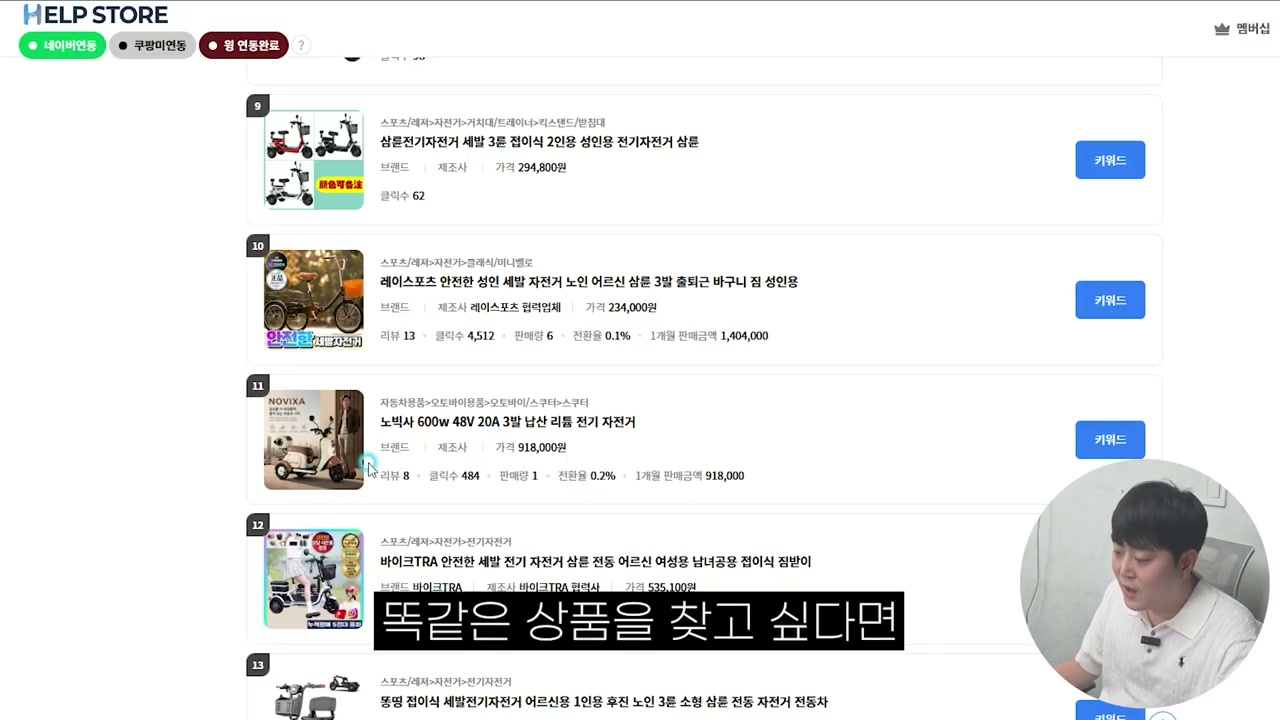This screenshot has width=1280, height=720.
Task: Click rank badge number 11
Action: pos(258,386)
